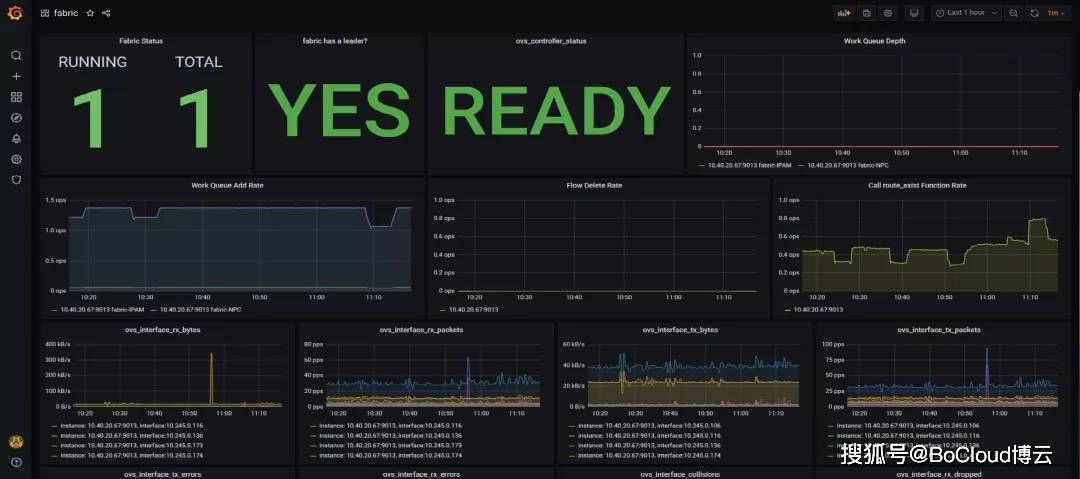Click the zoom out time range button

pyautogui.click(x=1013, y=13)
